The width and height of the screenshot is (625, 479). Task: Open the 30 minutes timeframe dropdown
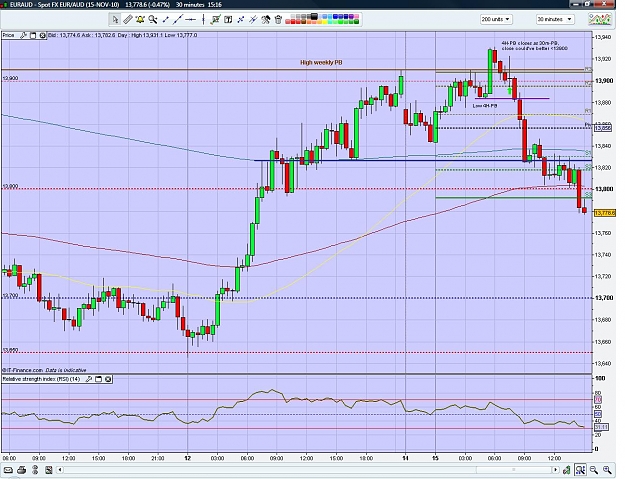[x=554, y=19]
